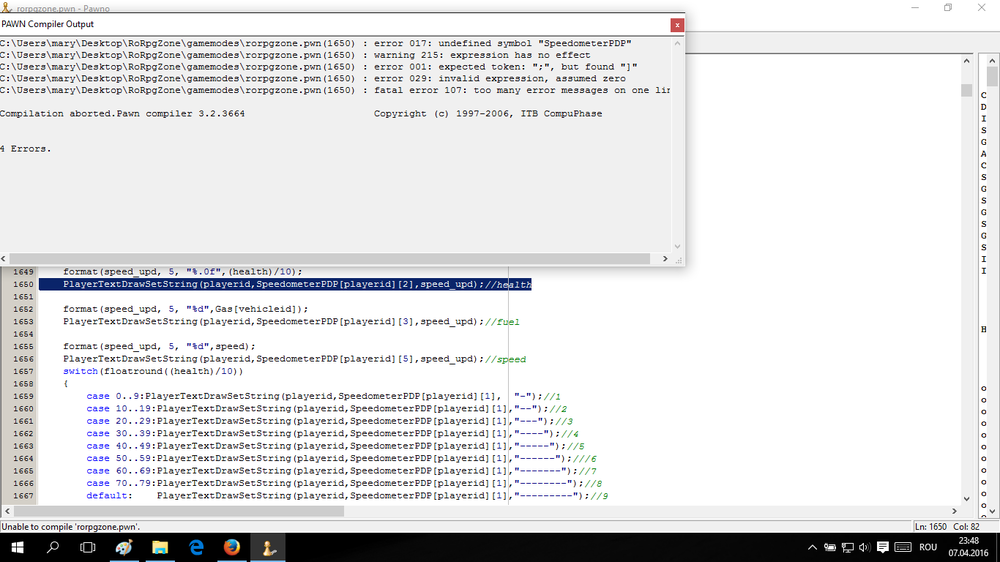Click fatal error 107 message line

pyautogui.click(x=335, y=91)
